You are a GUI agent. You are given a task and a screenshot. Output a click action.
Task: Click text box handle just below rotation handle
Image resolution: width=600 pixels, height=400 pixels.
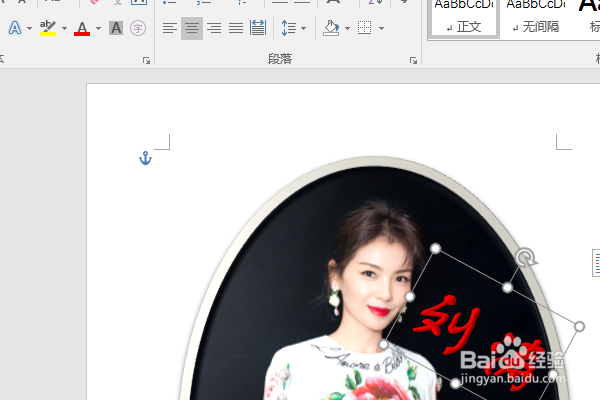[x=507, y=287]
